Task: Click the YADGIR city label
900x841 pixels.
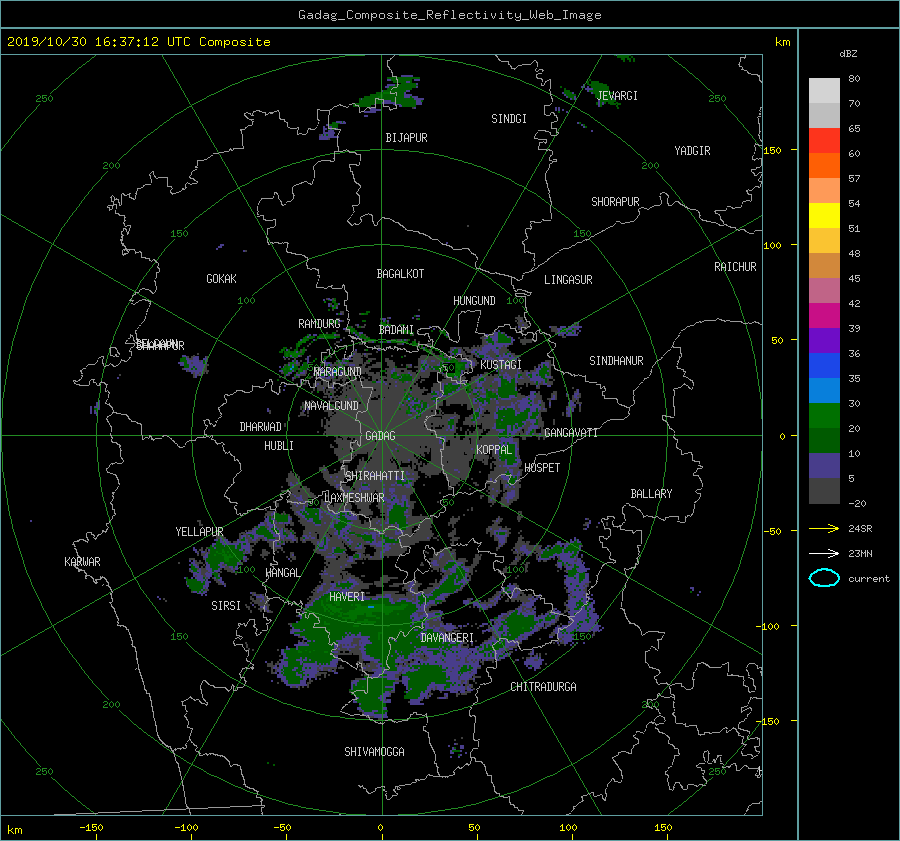Action: tap(692, 151)
